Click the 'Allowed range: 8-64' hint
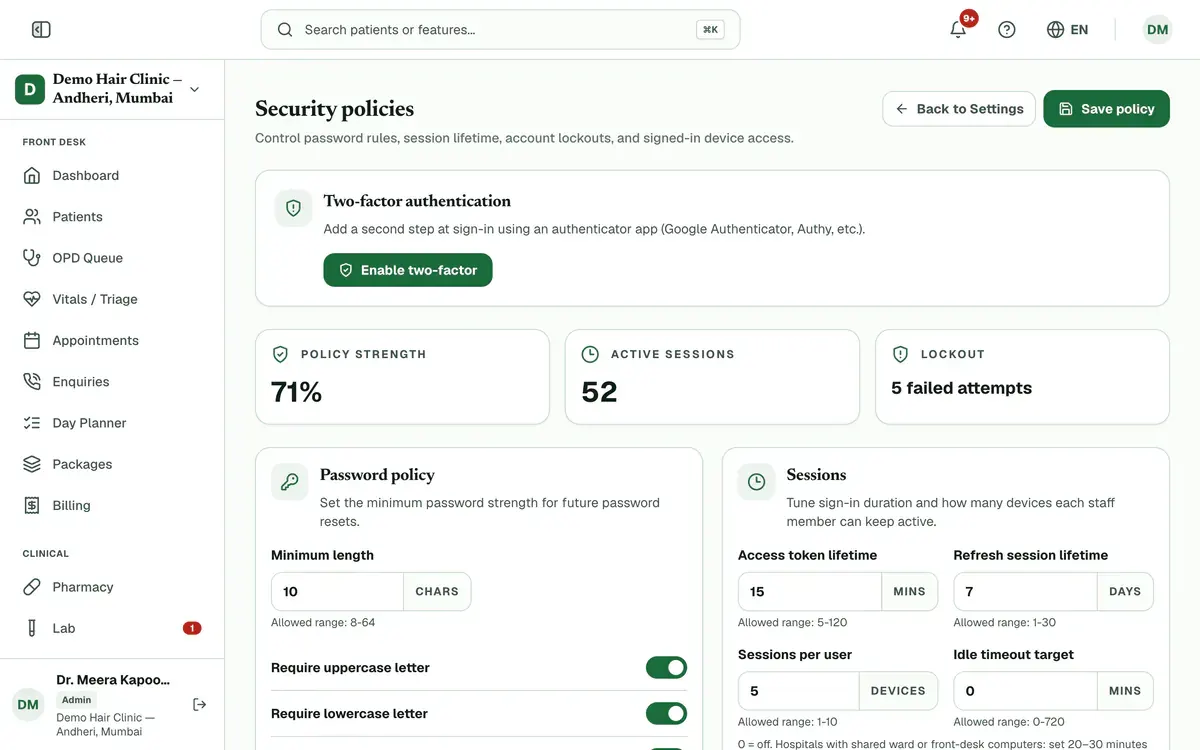Screen dimensions: 1200x750 pyautogui.click(x=323, y=623)
